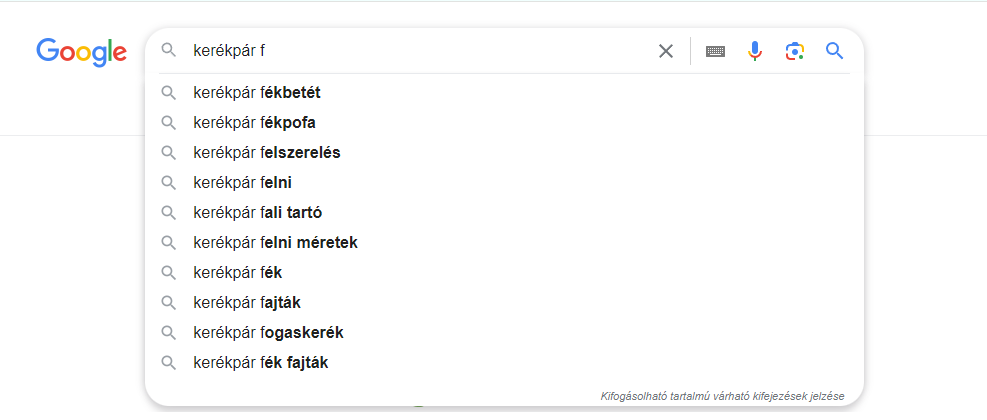The width and height of the screenshot is (987, 420).
Task: Select suggestion "kerékpár fékbetét"
Action: coord(256,93)
